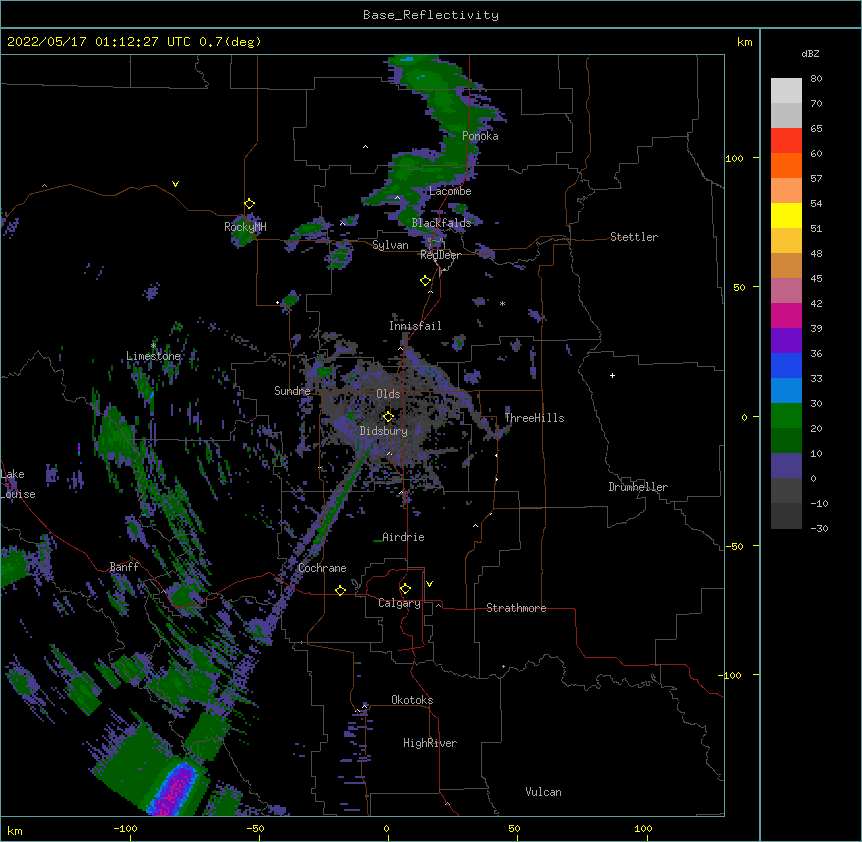Click the yellow diamond marker above Calgary label
The width and height of the screenshot is (862, 842).
click(x=405, y=589)
